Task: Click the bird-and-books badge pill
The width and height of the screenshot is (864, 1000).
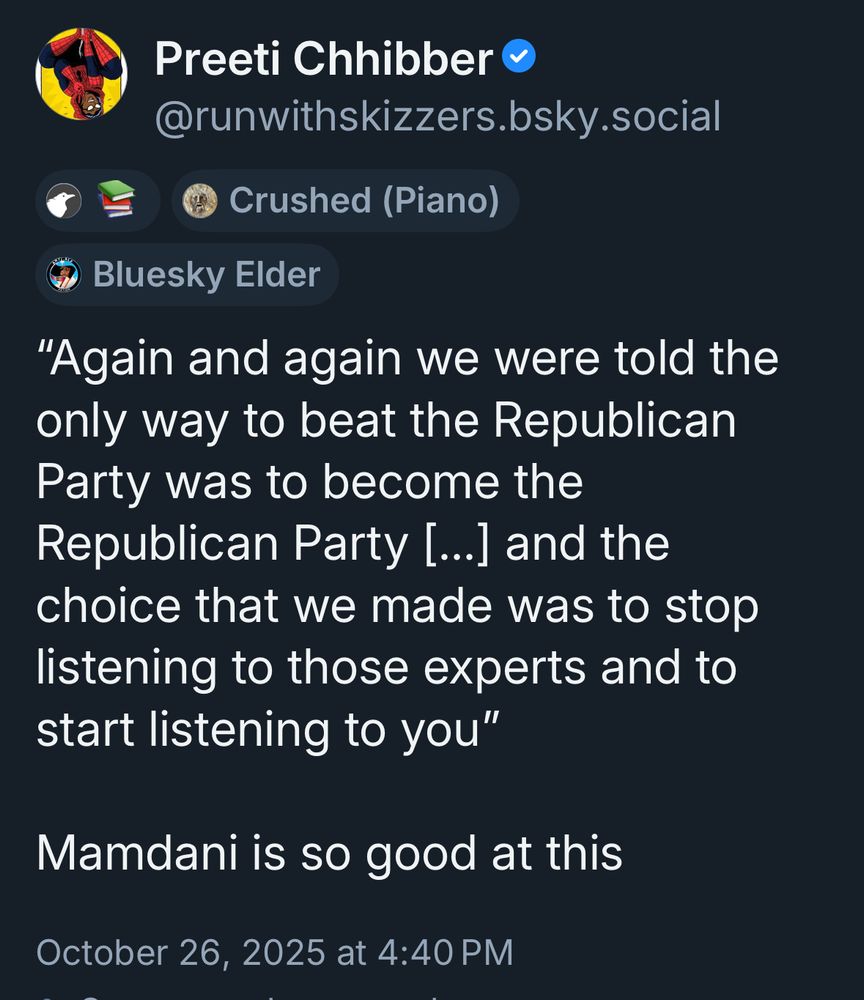Action: pos(95,200)
